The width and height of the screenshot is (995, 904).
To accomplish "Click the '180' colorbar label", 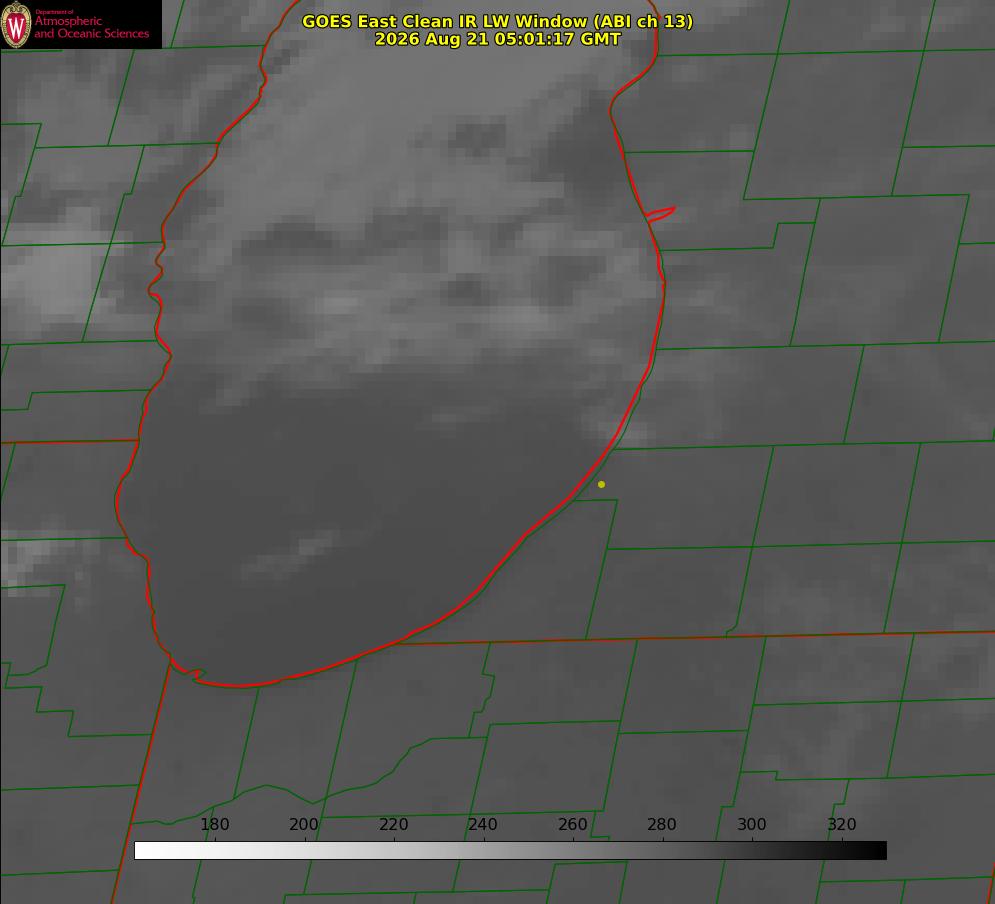I will [x=214, y=824].
